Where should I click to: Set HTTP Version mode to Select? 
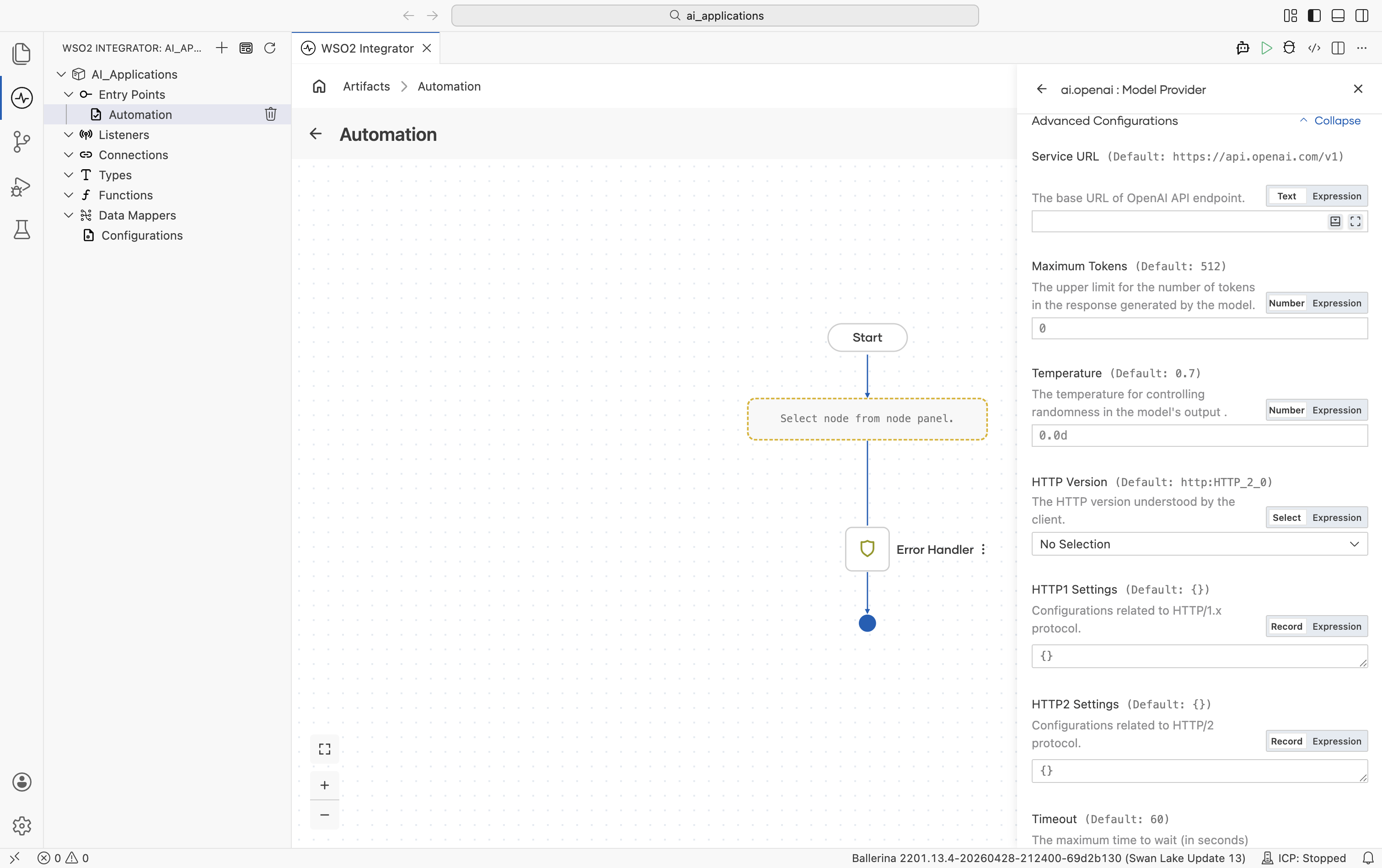pos(1287,517)
